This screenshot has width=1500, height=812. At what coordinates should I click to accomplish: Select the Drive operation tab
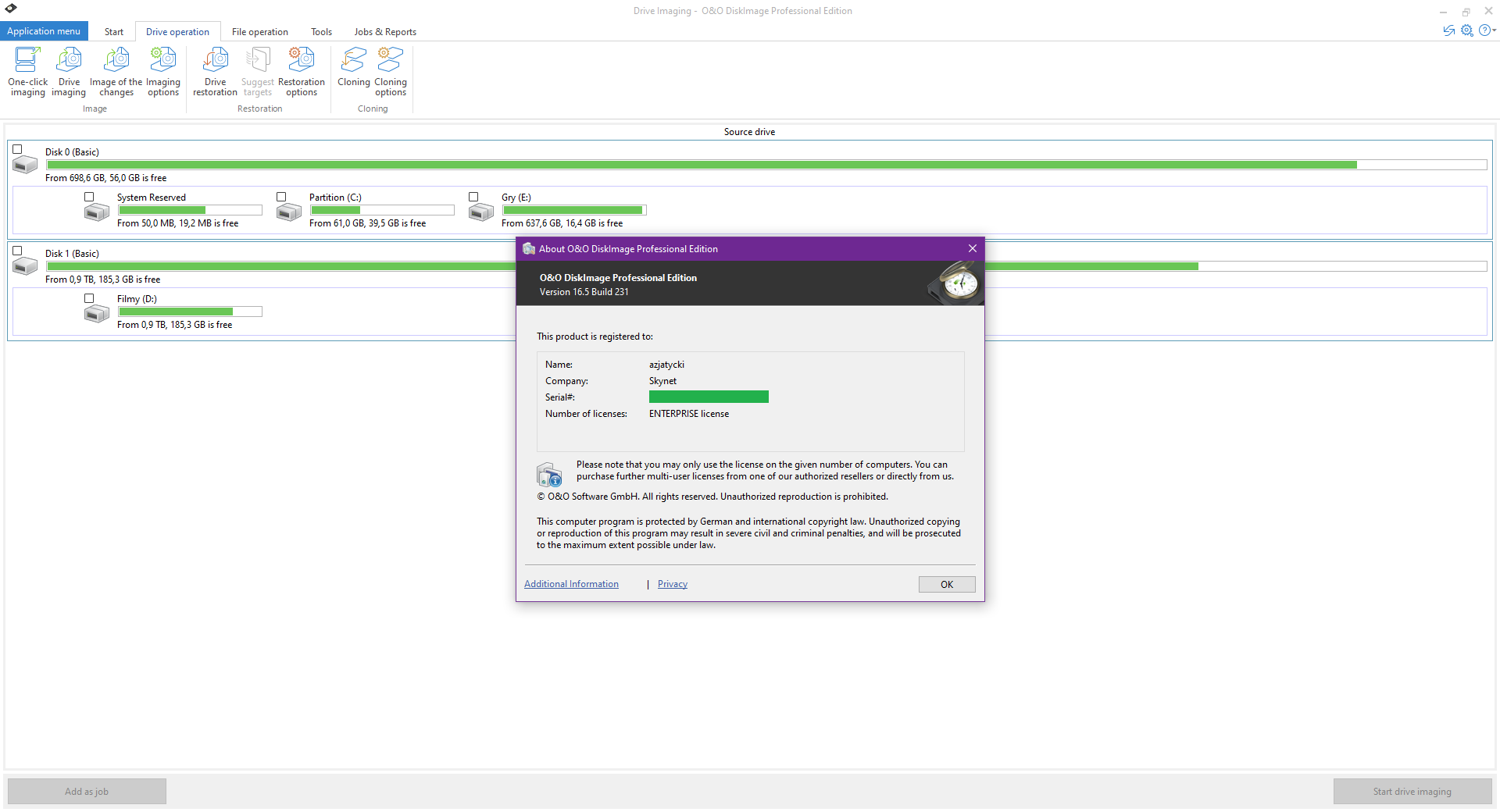177,32
